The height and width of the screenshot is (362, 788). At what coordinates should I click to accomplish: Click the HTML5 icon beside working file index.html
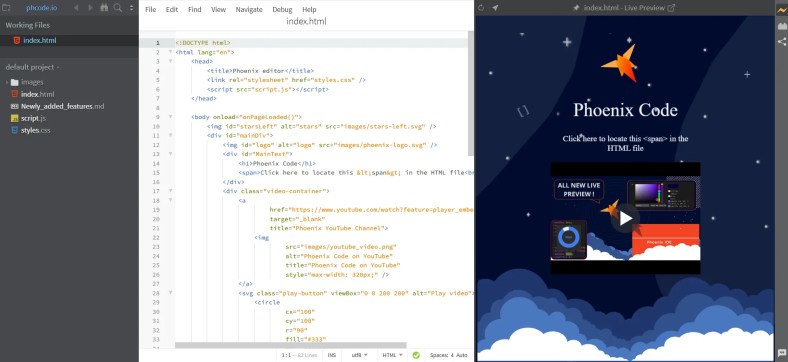click(x=17, y=40)
